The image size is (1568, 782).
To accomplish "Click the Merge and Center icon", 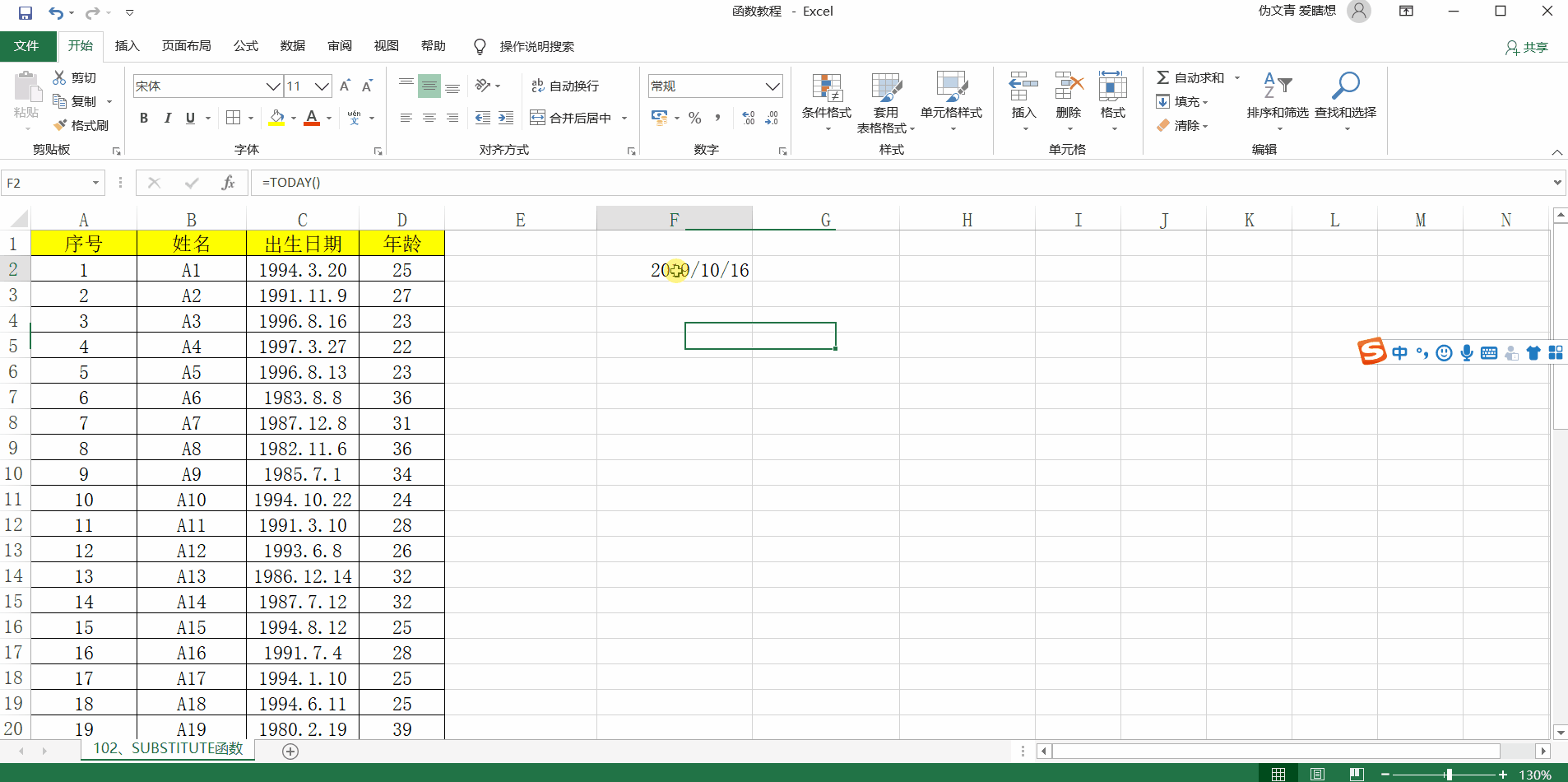I will tap(538, 118).
